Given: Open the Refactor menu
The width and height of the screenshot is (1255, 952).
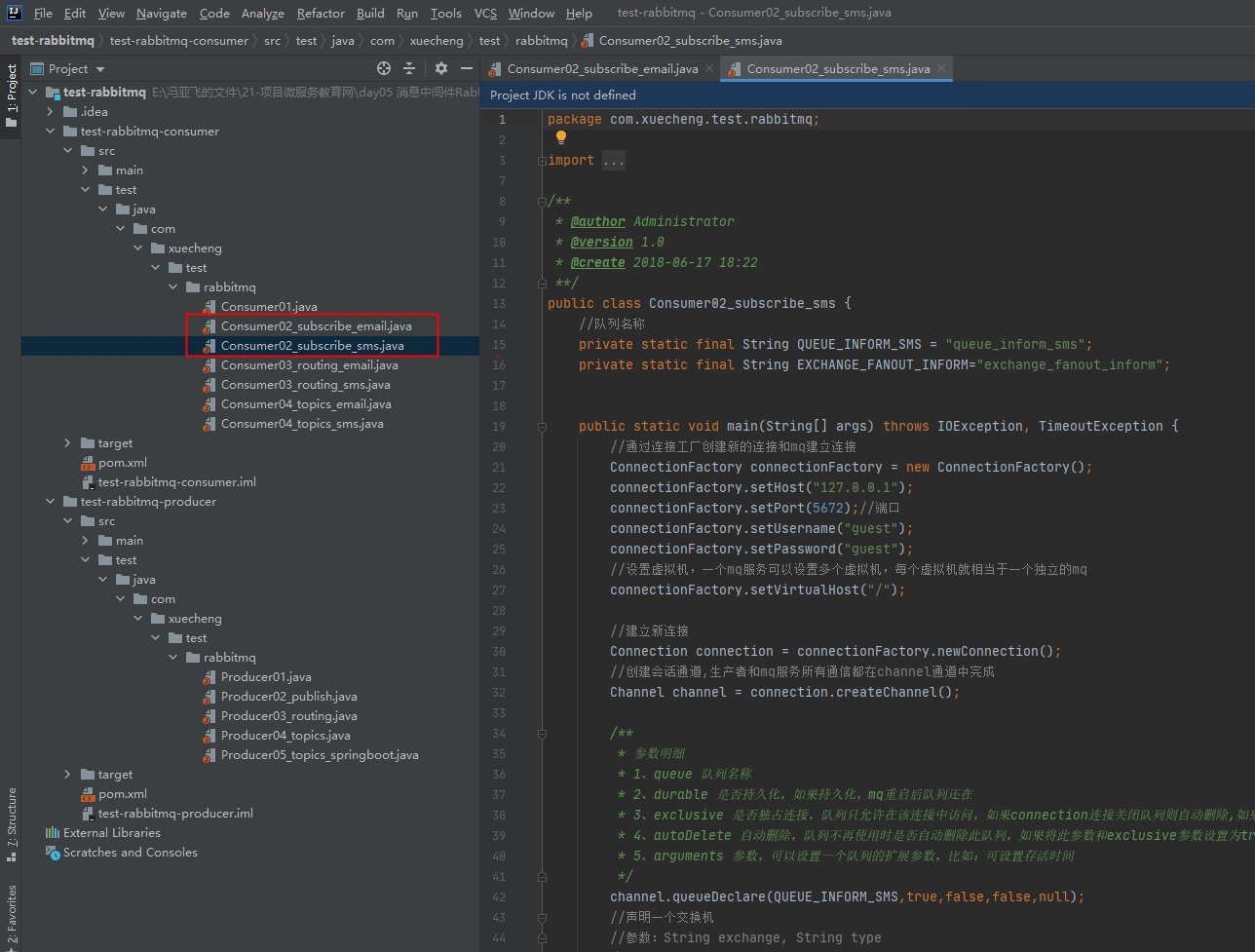Looking at the screenshot, I should pyautogui.click(x=321, y=13).
